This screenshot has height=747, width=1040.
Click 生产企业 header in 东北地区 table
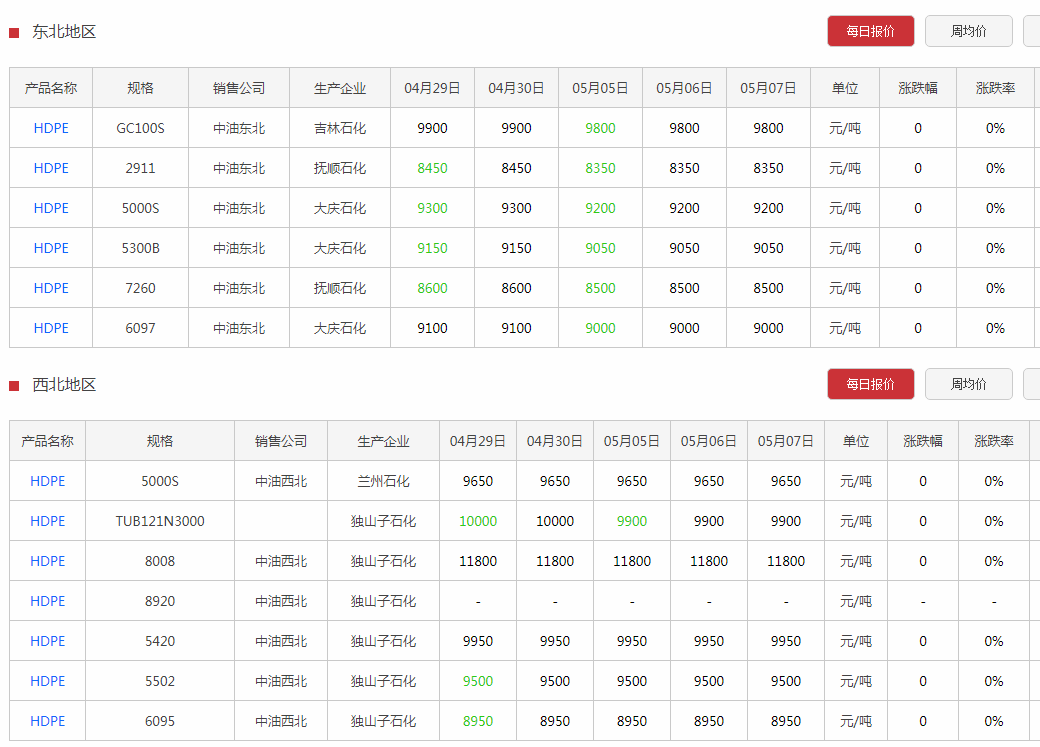340,88
